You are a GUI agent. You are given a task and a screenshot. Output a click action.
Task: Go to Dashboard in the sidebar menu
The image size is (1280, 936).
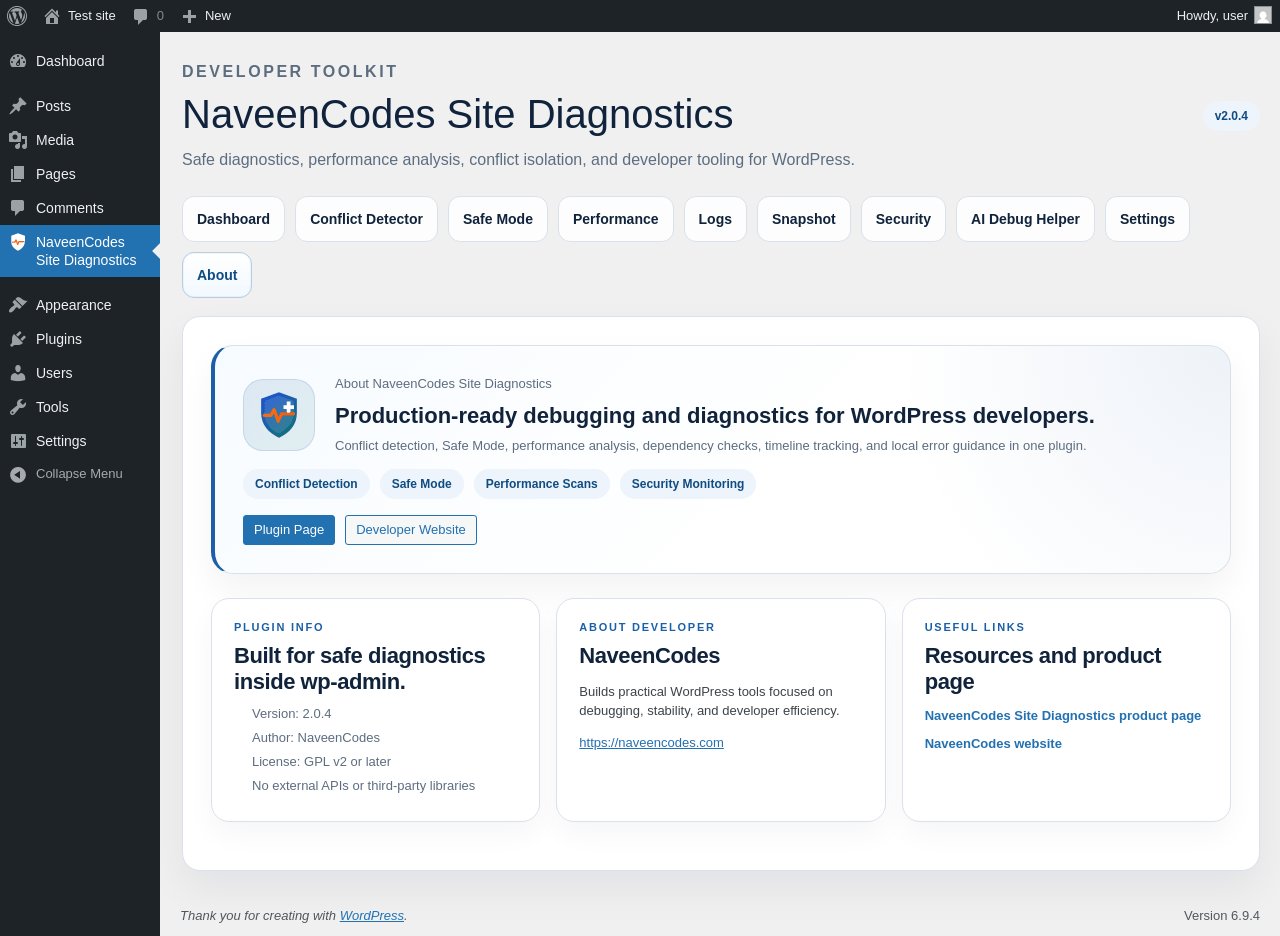tap(80, 61)
